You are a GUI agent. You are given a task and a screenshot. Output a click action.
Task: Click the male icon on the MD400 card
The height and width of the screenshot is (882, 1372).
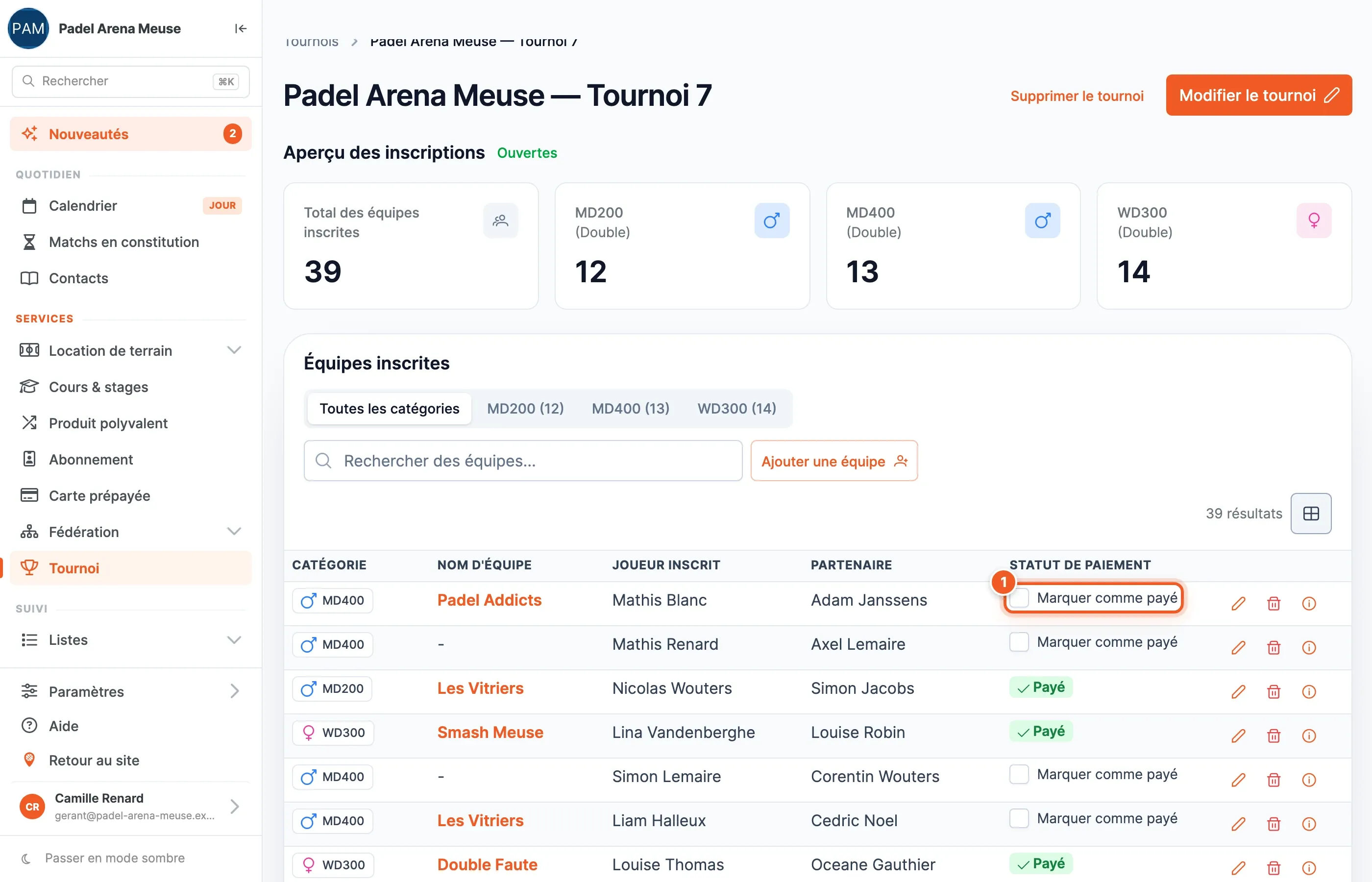click(1042, 220)
